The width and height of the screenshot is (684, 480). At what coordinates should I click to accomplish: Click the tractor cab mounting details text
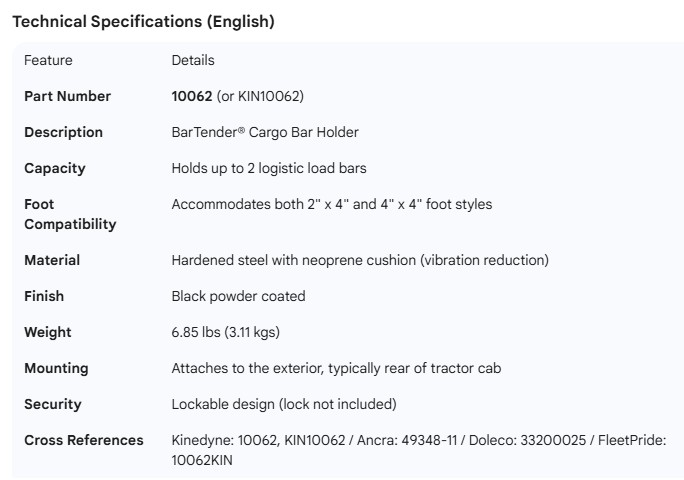pos(336,368)
